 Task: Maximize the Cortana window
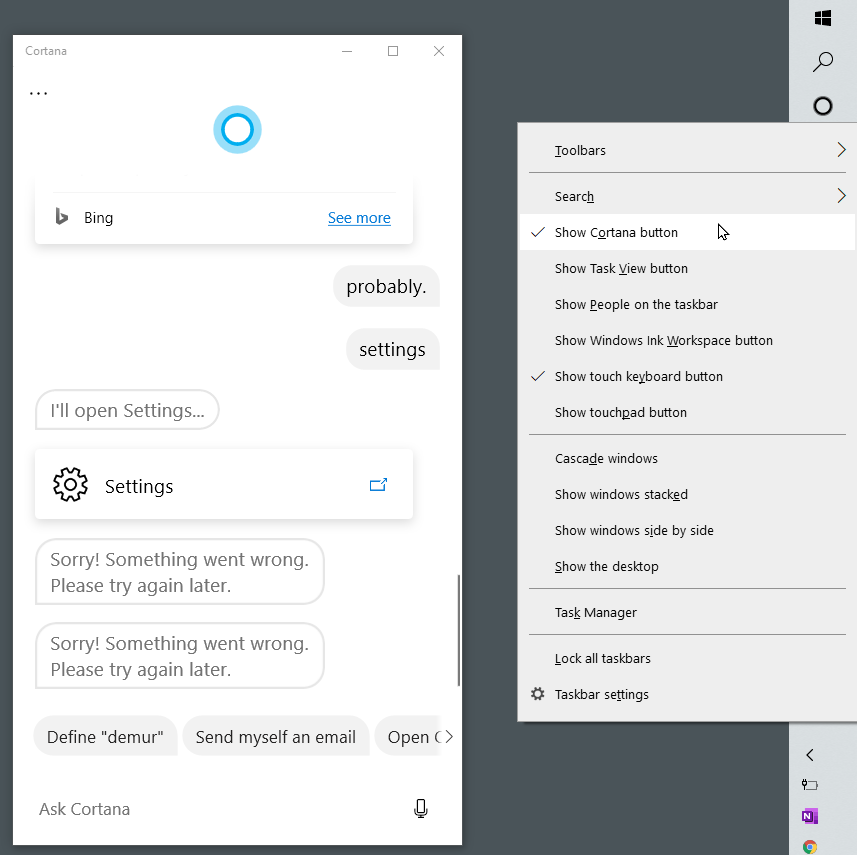coord(393,51)
